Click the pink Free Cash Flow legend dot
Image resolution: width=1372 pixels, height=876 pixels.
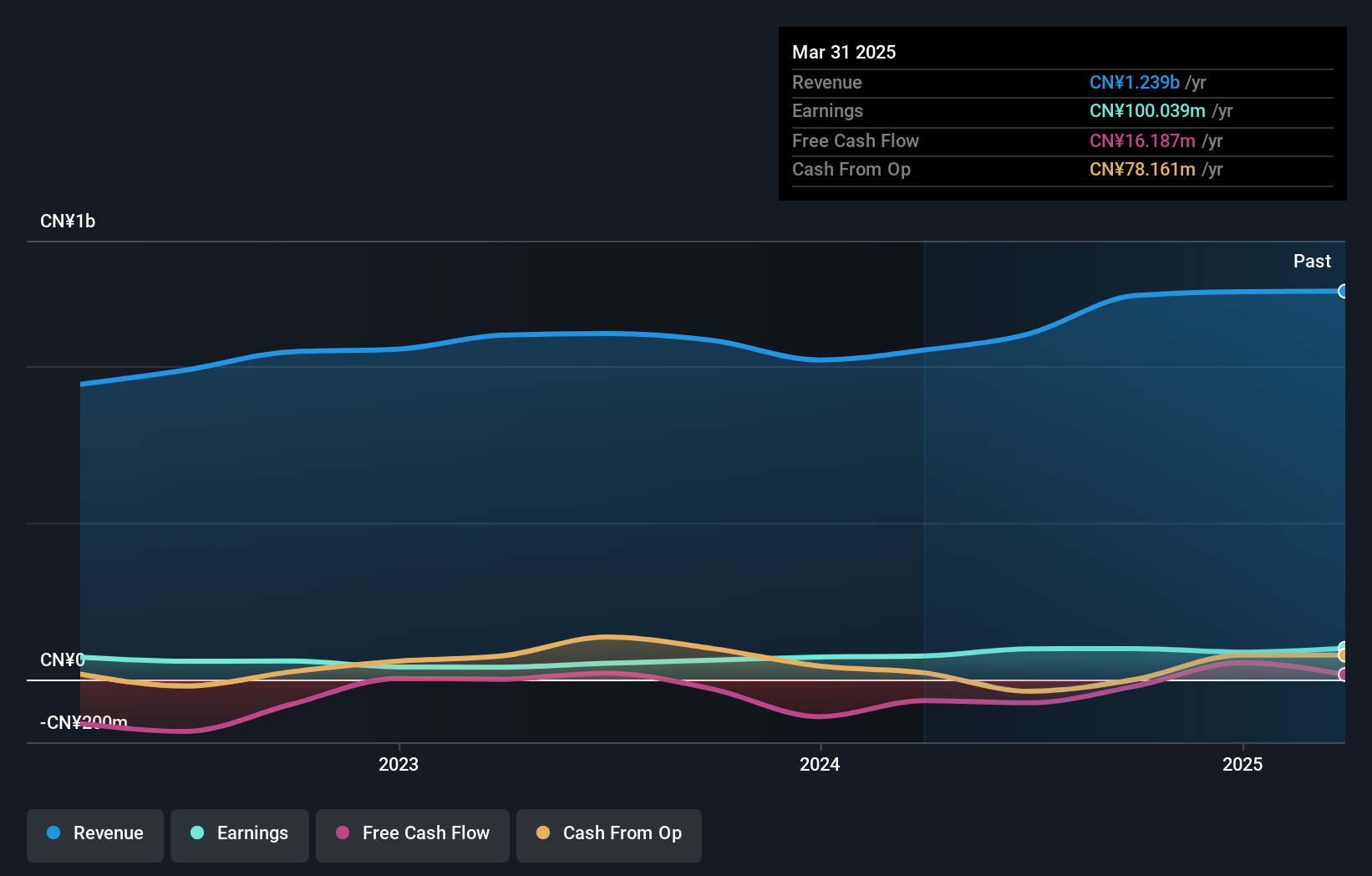click(x=343, y=833)
